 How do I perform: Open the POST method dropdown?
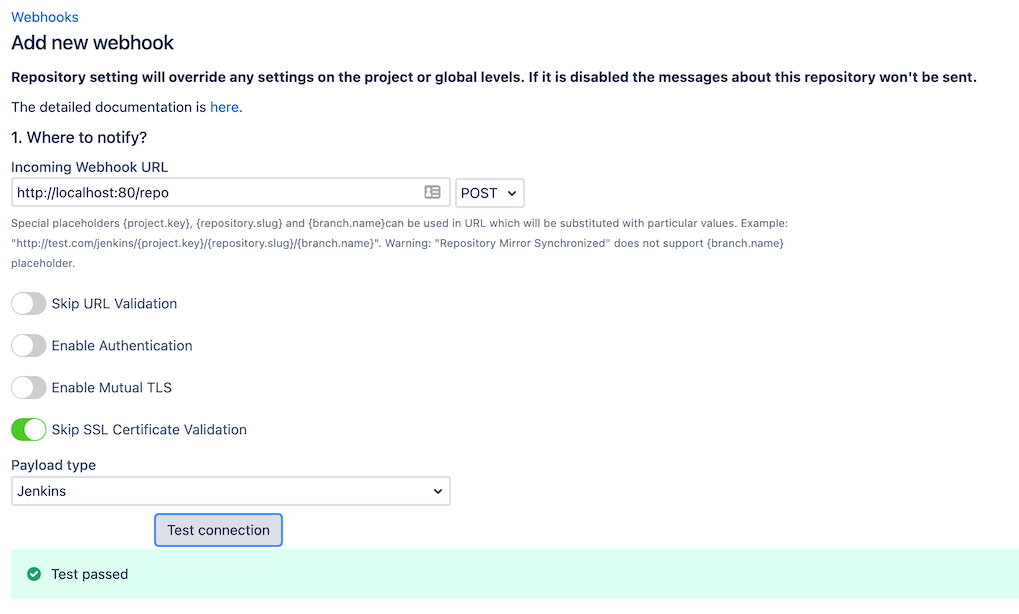(x=489, y=193)
